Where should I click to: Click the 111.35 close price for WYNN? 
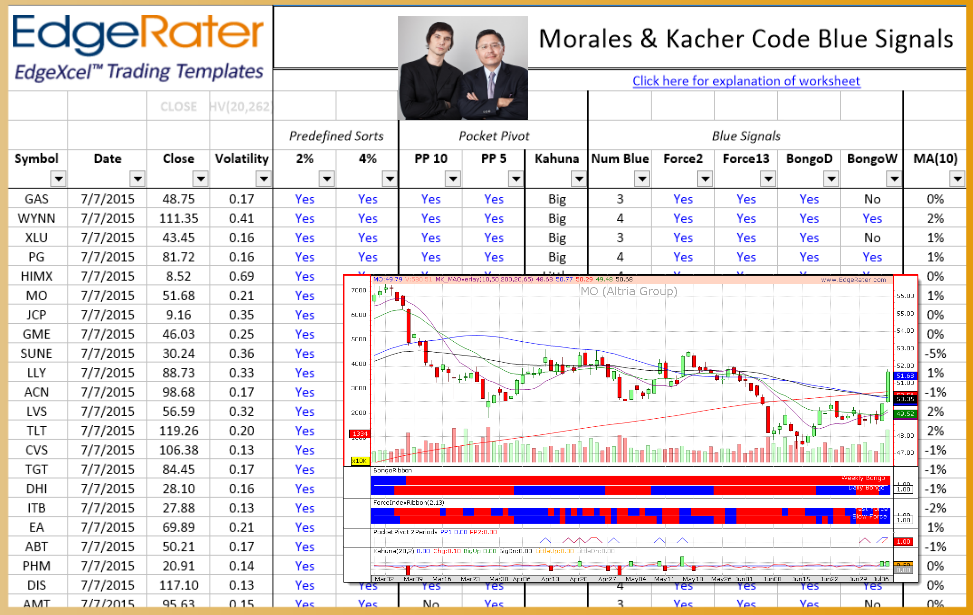(x=178, y=218)
